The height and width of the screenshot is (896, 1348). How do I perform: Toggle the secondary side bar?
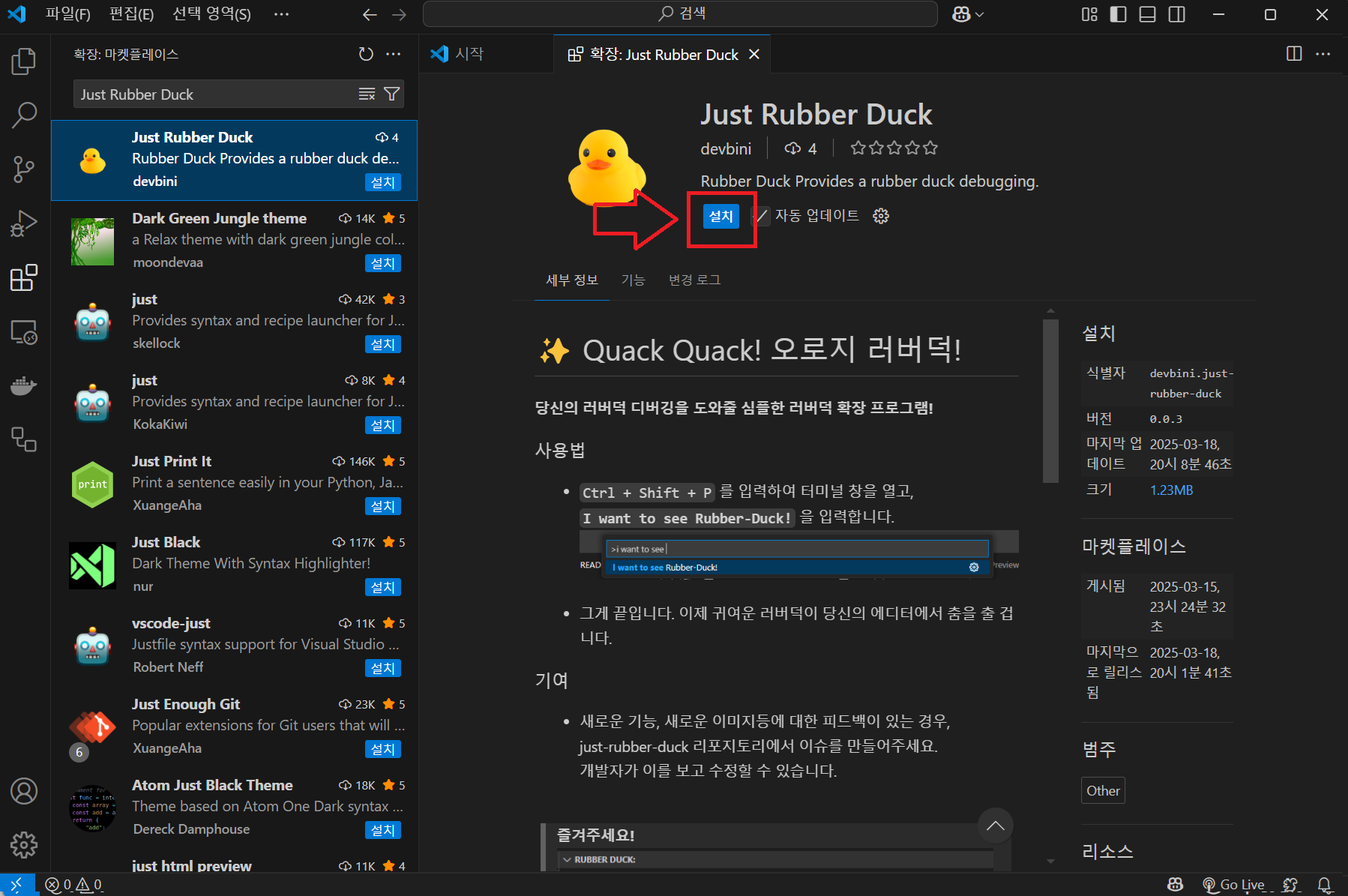point(1177,14)
